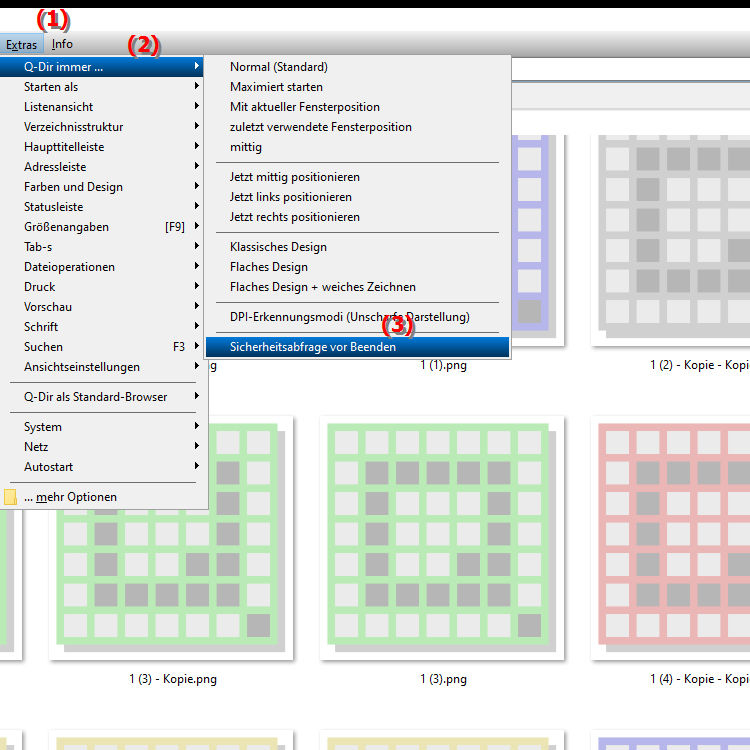The image size is (750, 750).
Task: Select thumbnail of 1 (3) - Kopie.png
Action: point(171,538)
